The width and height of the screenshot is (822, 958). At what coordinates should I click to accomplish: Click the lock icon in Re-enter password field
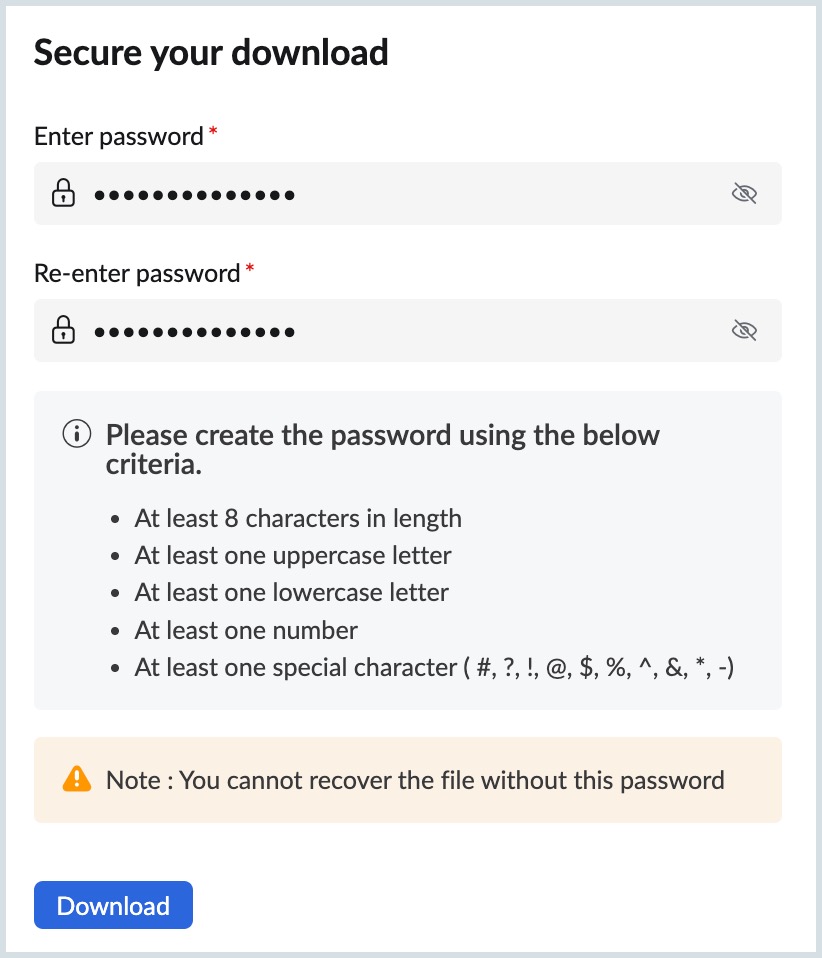pos(64,330)
